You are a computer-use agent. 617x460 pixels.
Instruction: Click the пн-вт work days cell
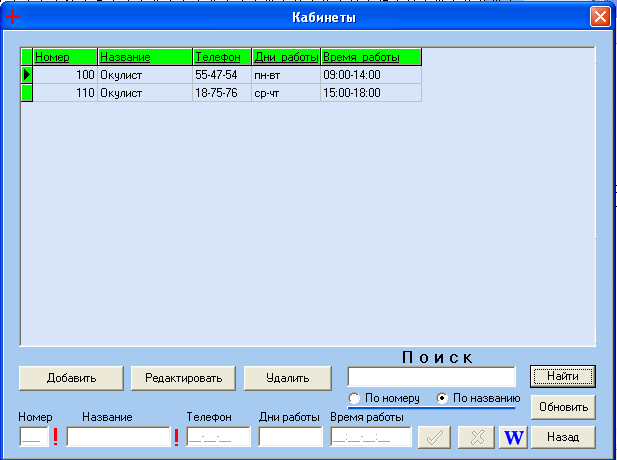pyautogui.click(x=286, y=74)
